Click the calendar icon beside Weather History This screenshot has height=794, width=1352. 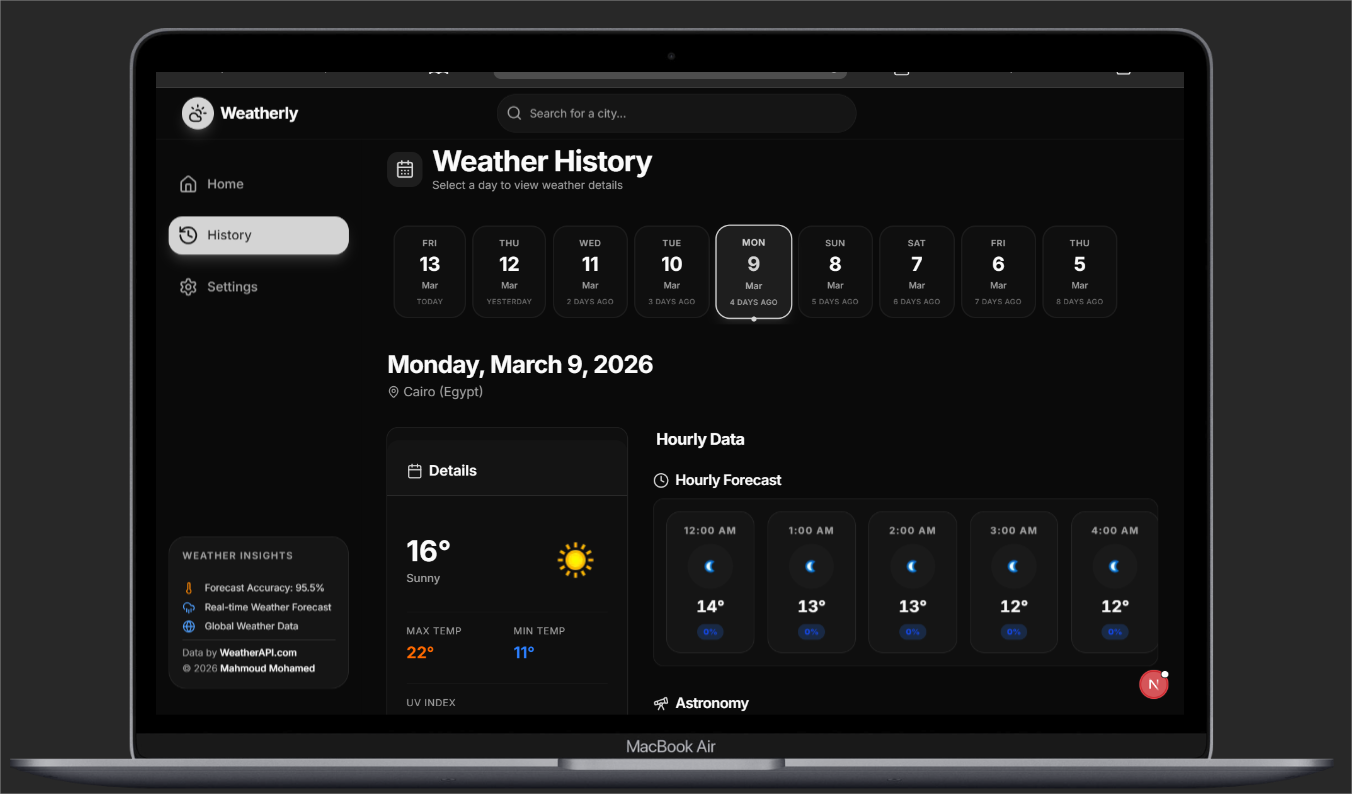(405, 169)
